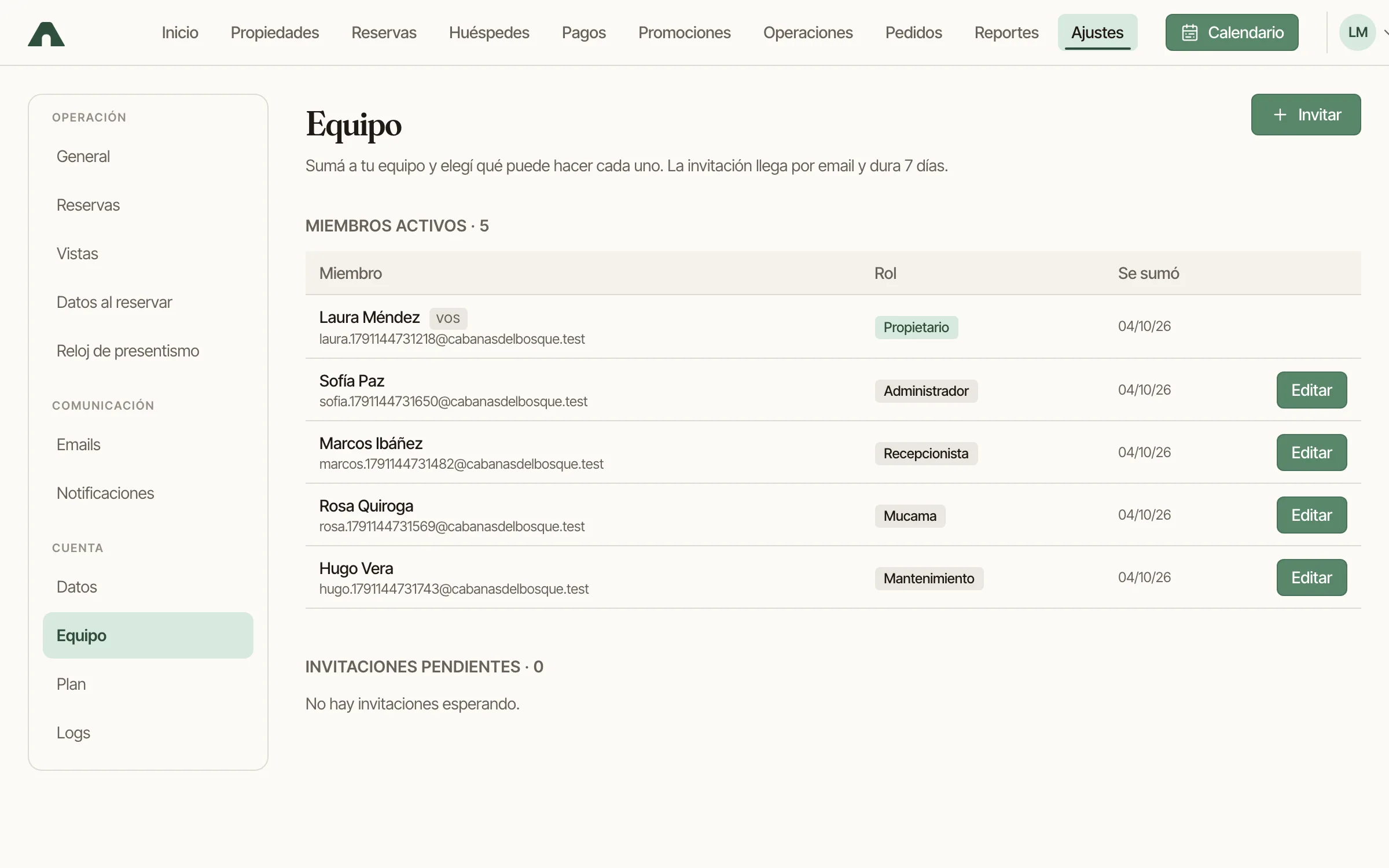Click the green cabin logo icon

pos(46,33)
